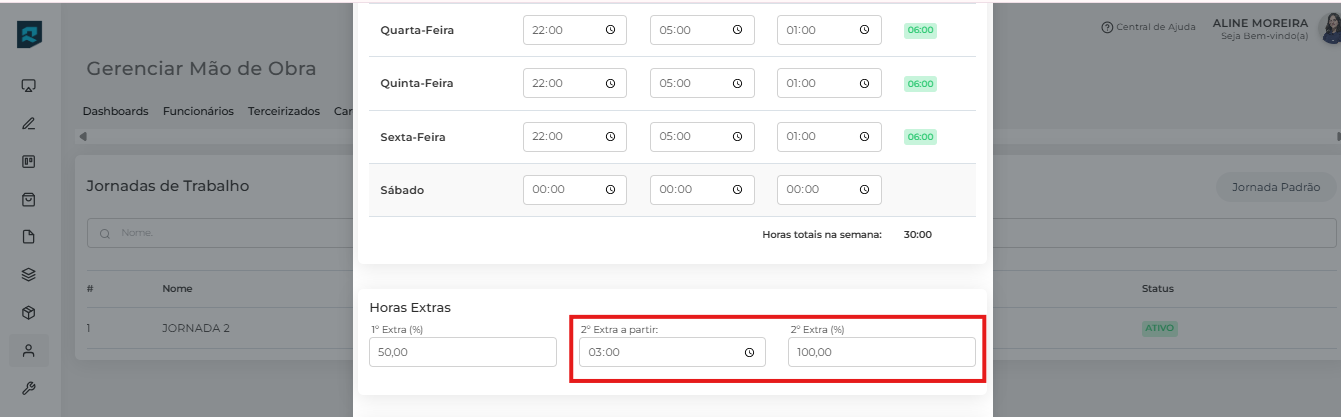Open clock picker for Quarta-Feira start time
Viewport: 1341px width, 417px height.
pyautogui.click(x=610, y=30)
